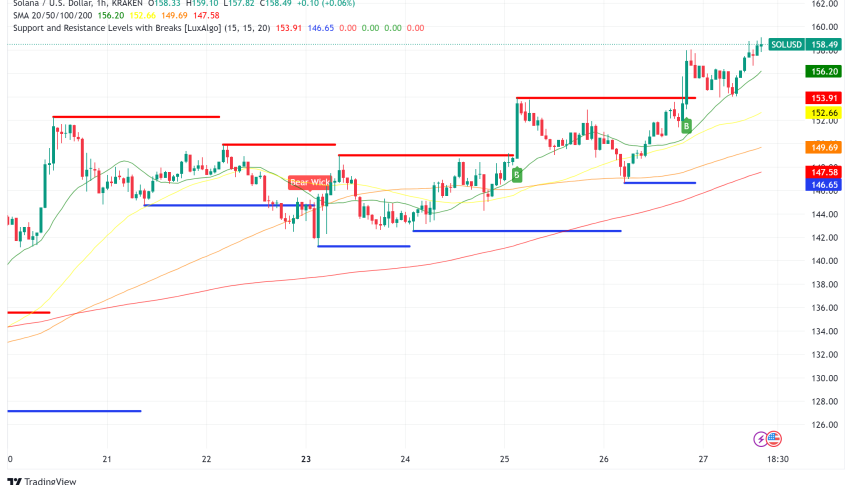
Task: Click the 147.58 value in the SMA legend
Action: (206, 16)
